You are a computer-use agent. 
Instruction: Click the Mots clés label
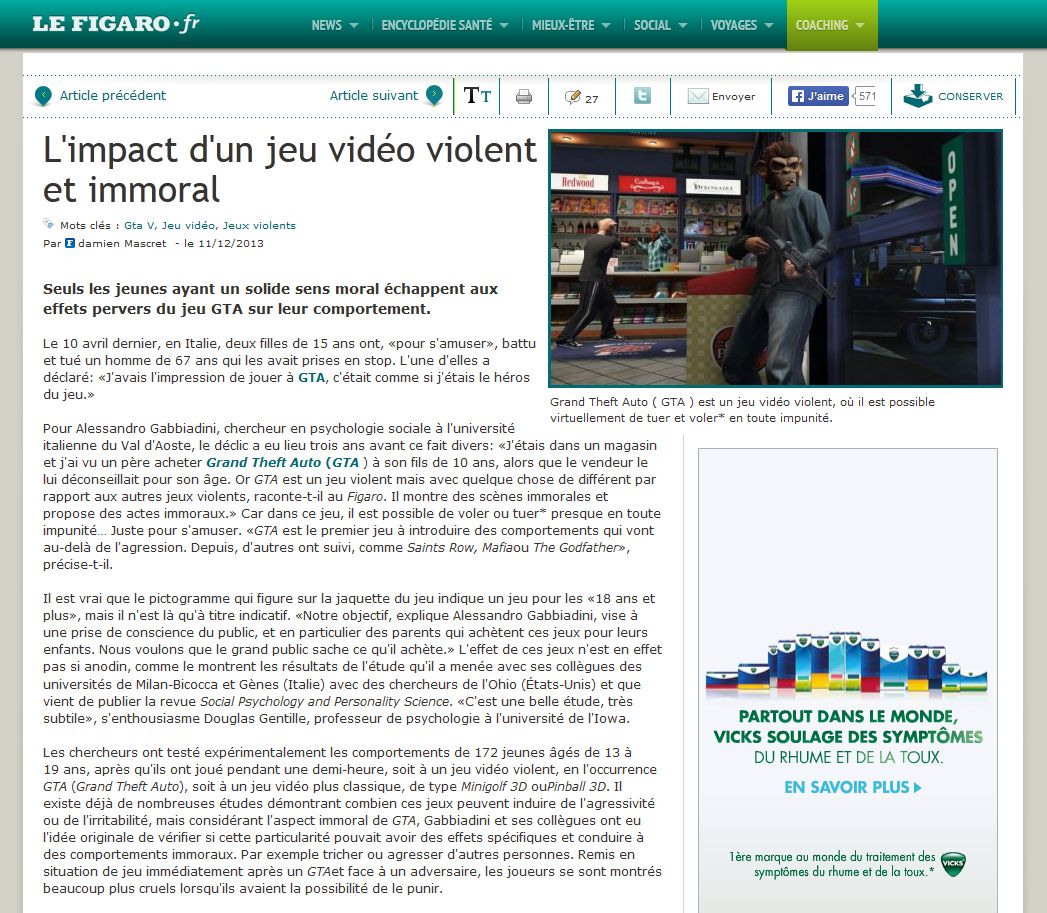(x=89, y=226)
